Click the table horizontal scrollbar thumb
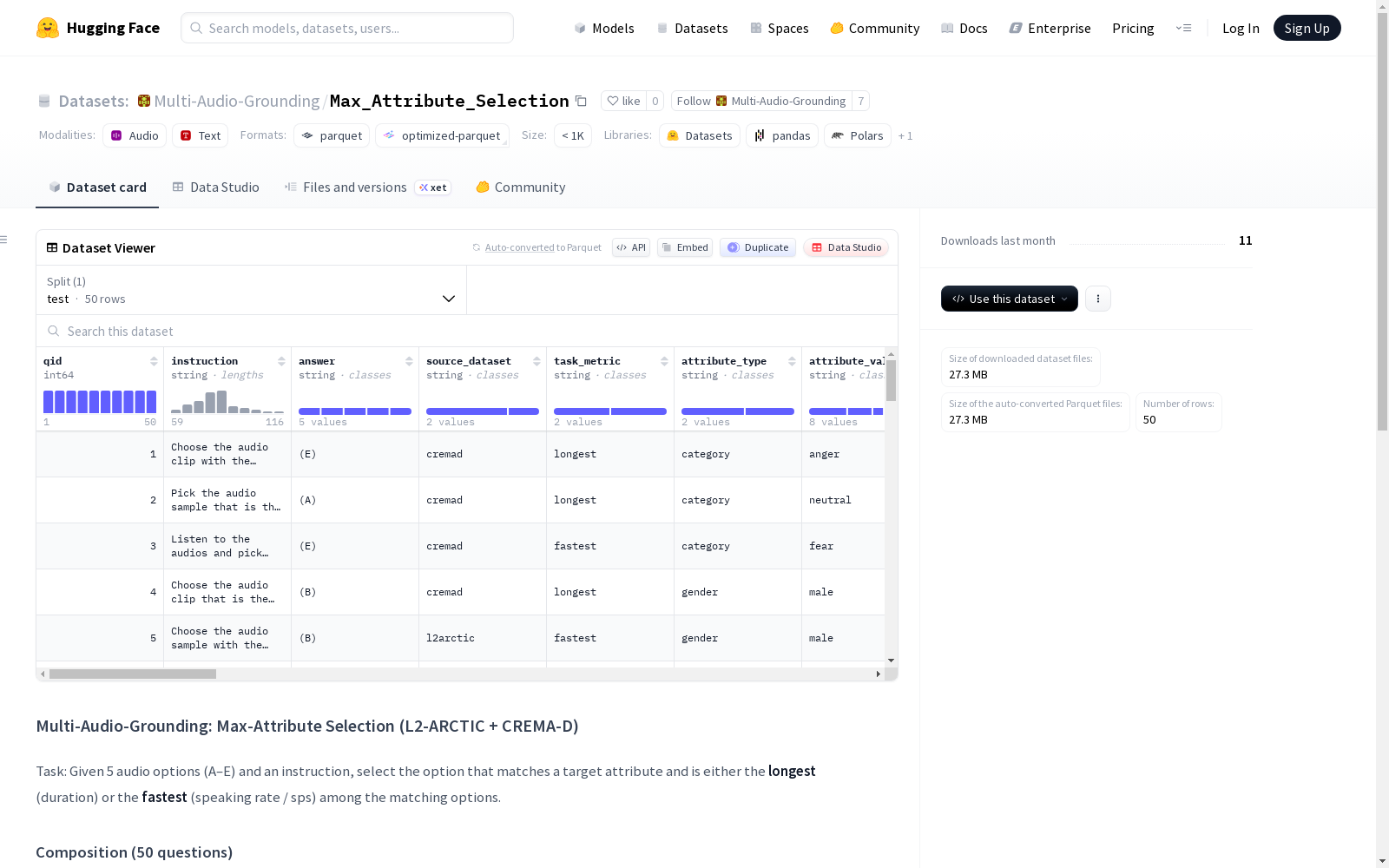Viewport: 1389px width, 868px height. [x=133, y=674]
